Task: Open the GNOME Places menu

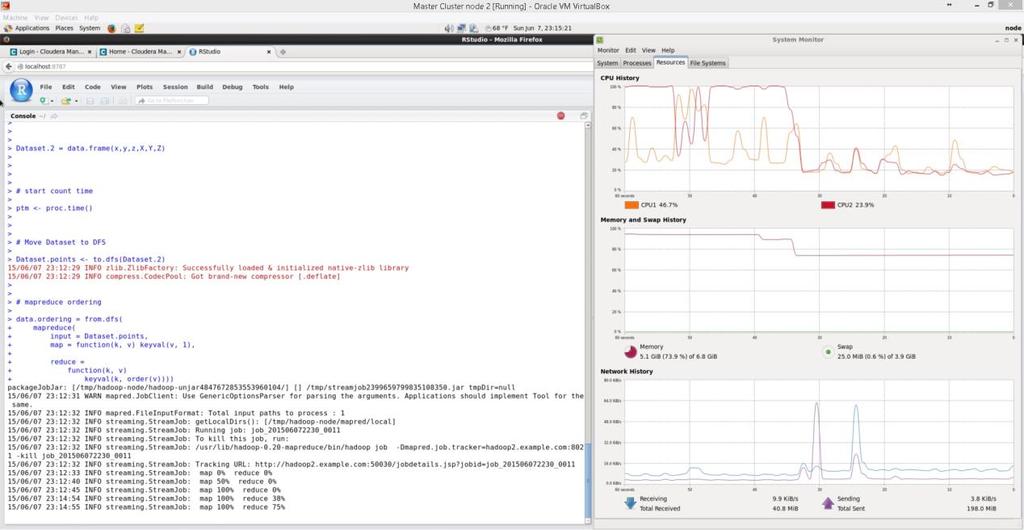Action: pos(64,28)
